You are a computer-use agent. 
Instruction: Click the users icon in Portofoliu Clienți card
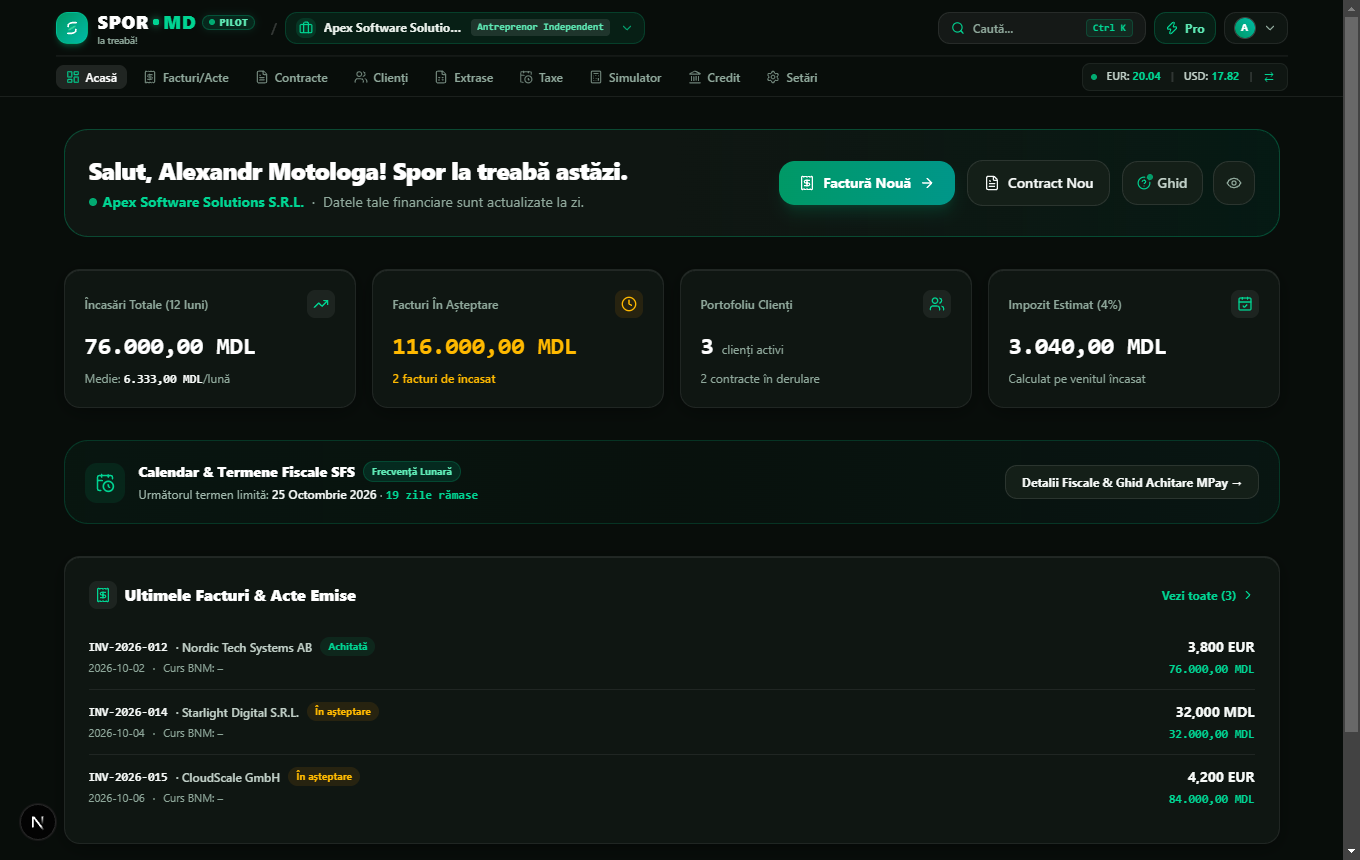(x=937, y=304)
